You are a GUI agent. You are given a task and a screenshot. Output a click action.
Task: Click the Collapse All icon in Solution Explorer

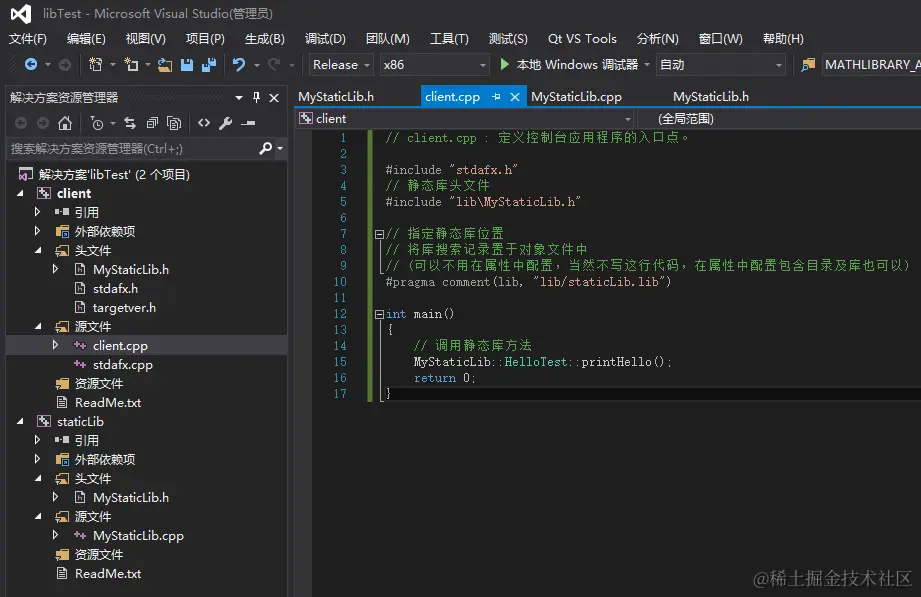(x=152, y=123)
